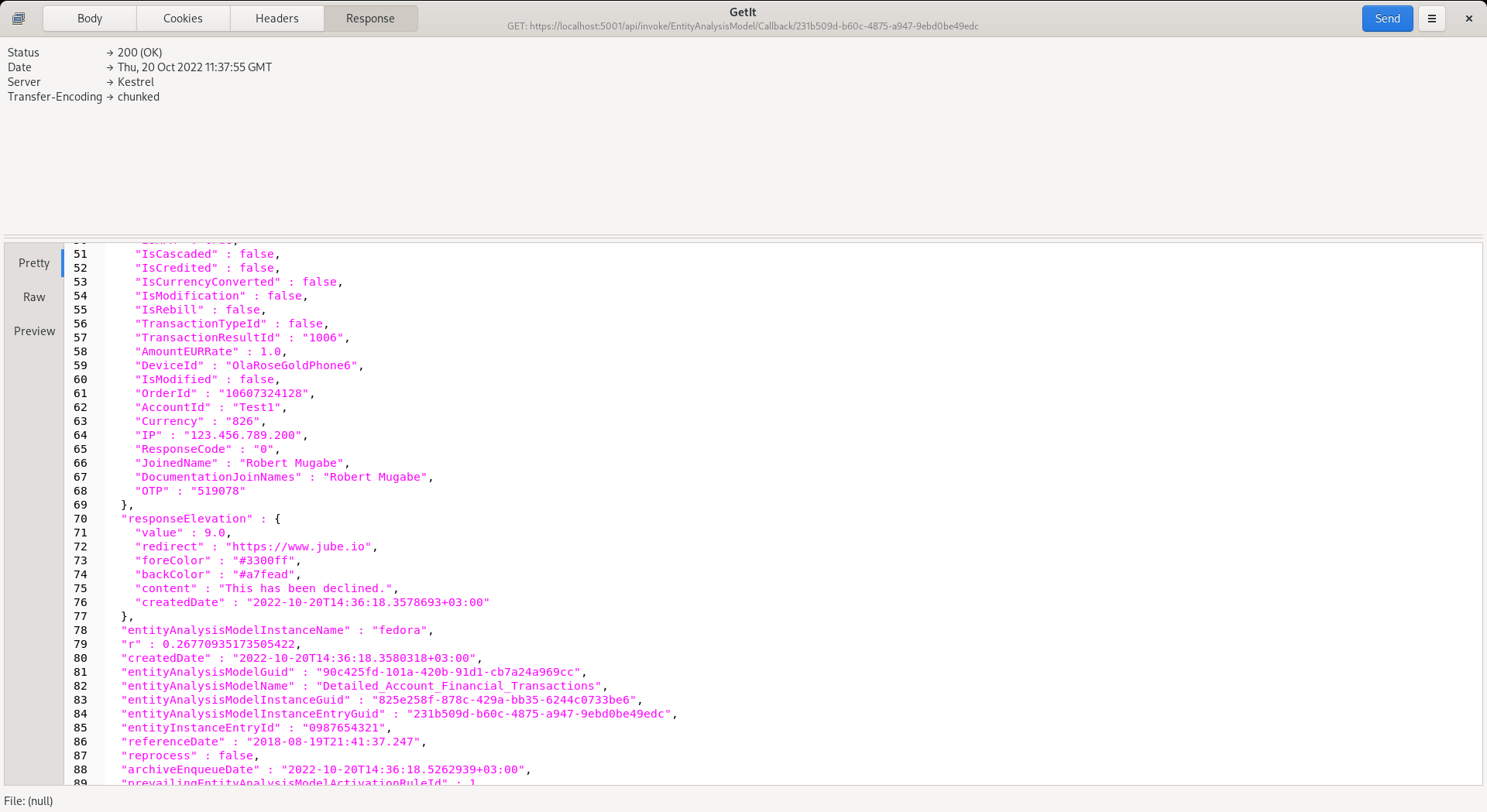Click the "IP" value 123.456.789.200
Viewport: 1487px width, 812px height.
click(242, 435)
